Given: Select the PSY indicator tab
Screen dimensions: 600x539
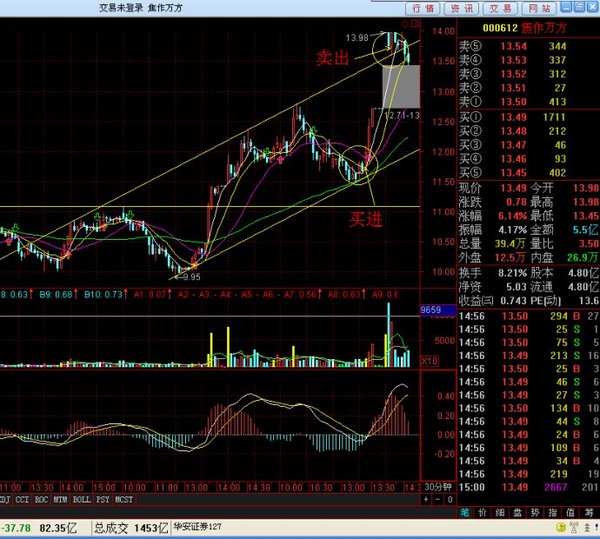Looking at the screenshot, I should pos(103,500).
